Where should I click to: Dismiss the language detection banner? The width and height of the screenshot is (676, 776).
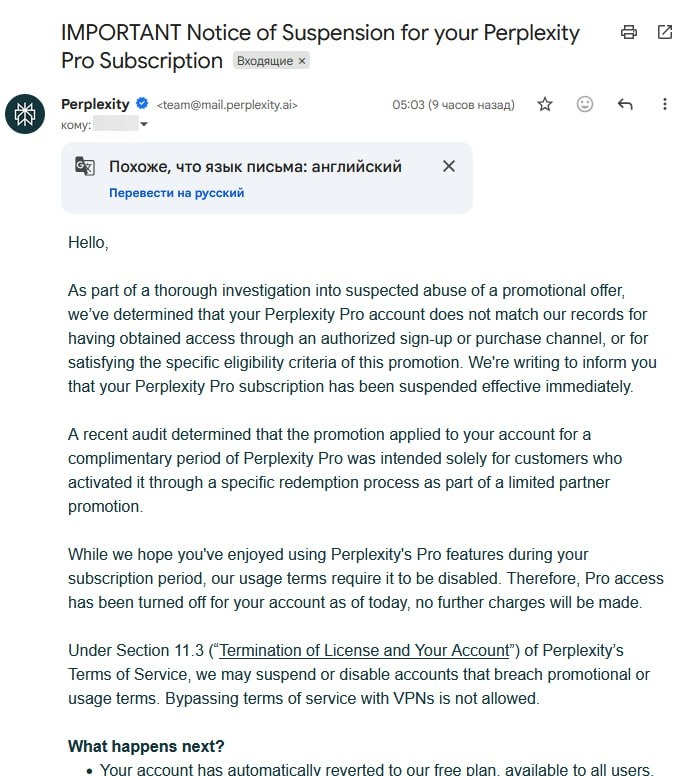449,166
